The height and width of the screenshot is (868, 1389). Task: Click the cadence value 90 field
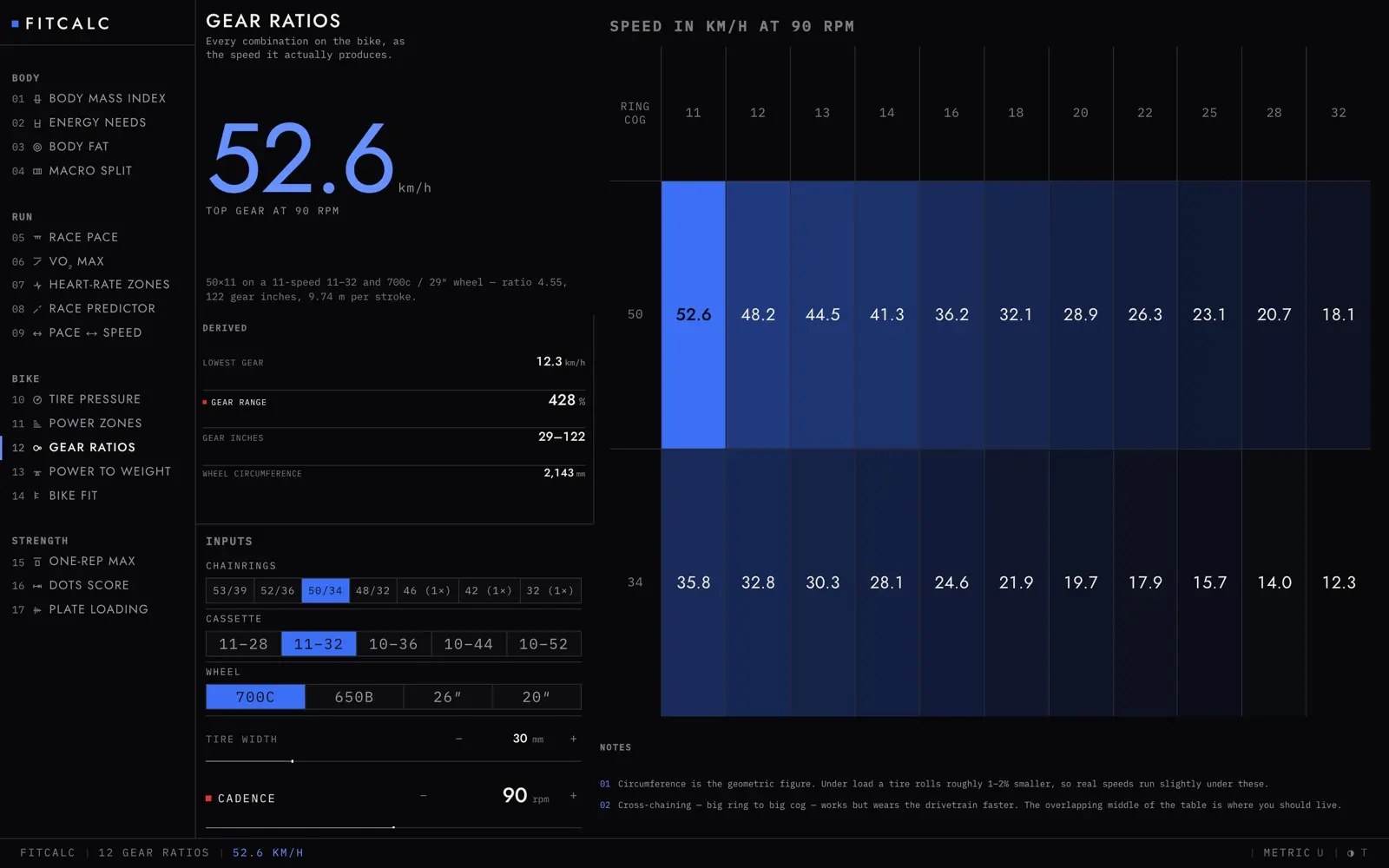[x=515, y=796]
